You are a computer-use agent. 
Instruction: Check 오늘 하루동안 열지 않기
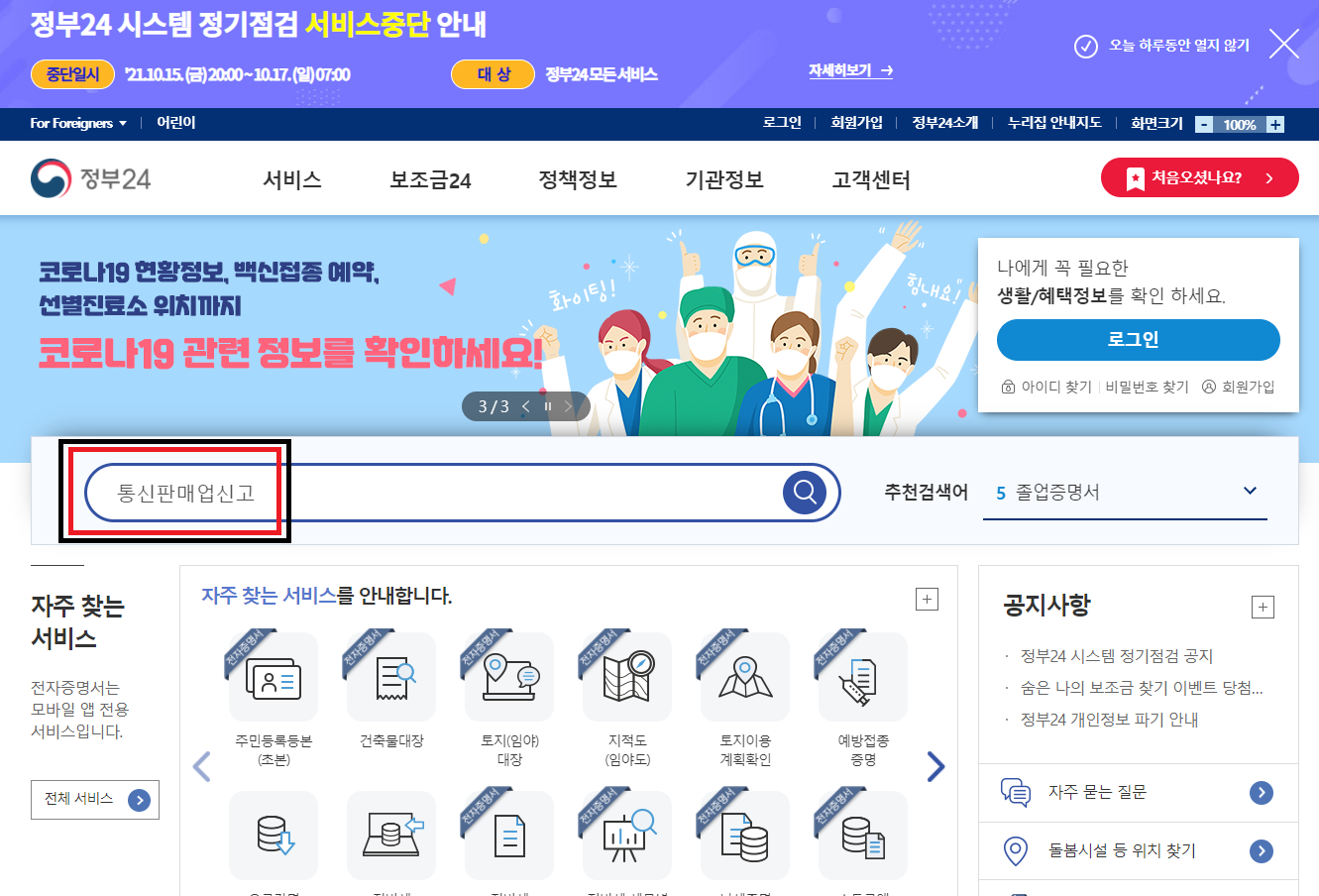tap(1162, 46)
